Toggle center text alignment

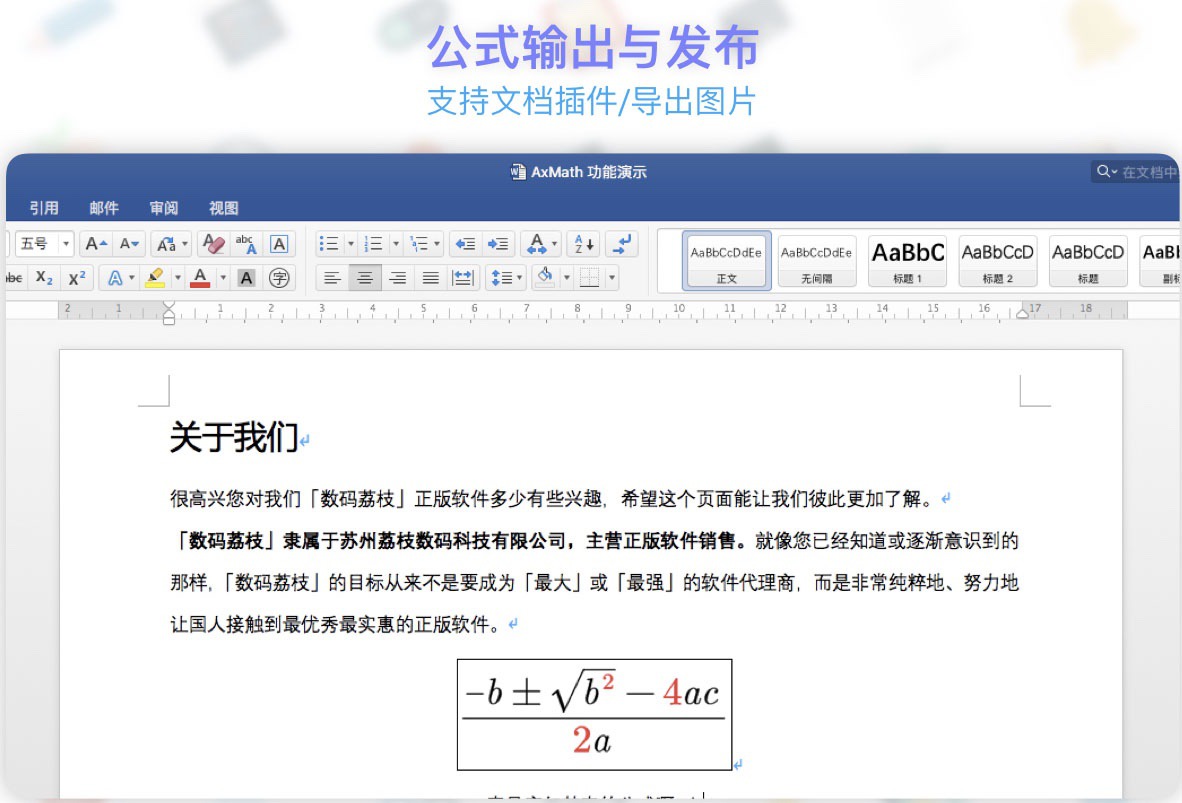pyautogui.click(x=364, y=278)
